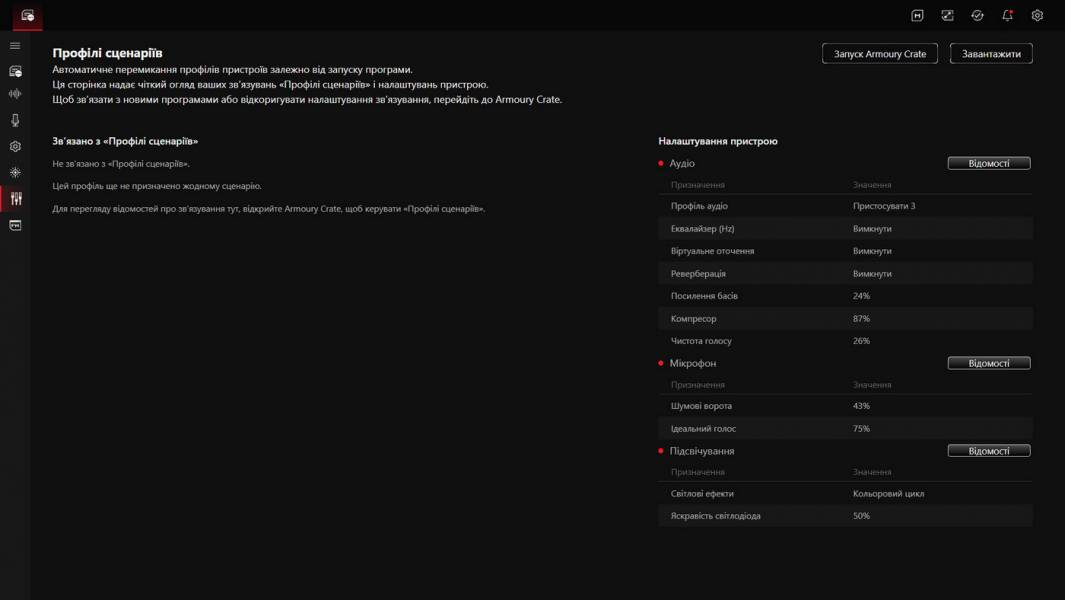Select the Профіль аудіо row label
1065x600 pixels.
[699, 206]
